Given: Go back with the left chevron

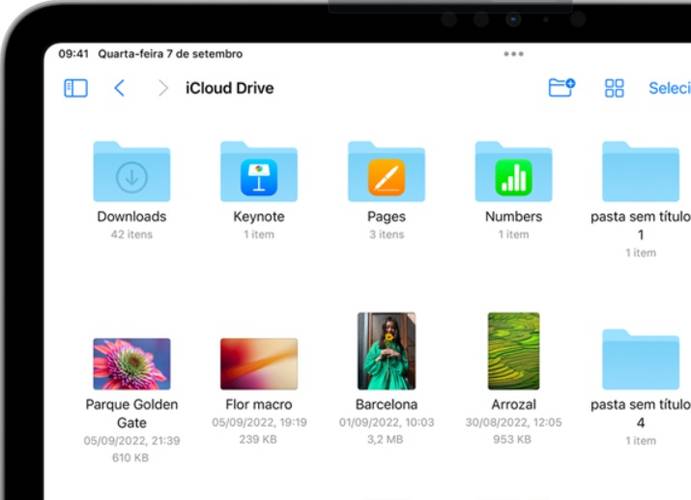Looking at the screenshot, I should tap(119, 88).
